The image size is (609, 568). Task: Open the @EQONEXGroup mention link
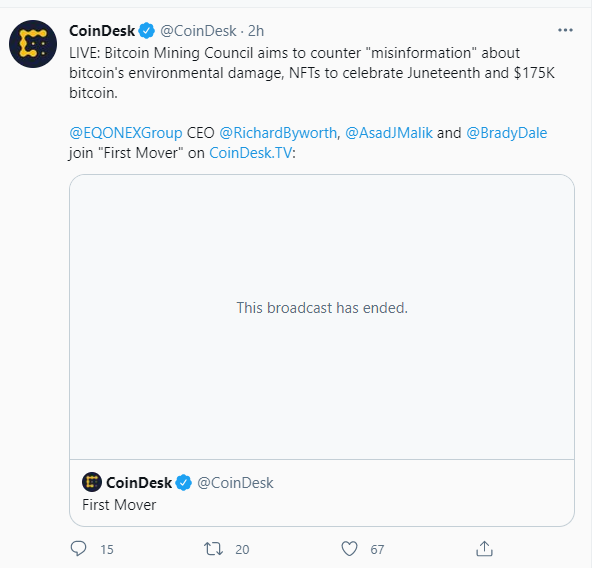(126, 133)
